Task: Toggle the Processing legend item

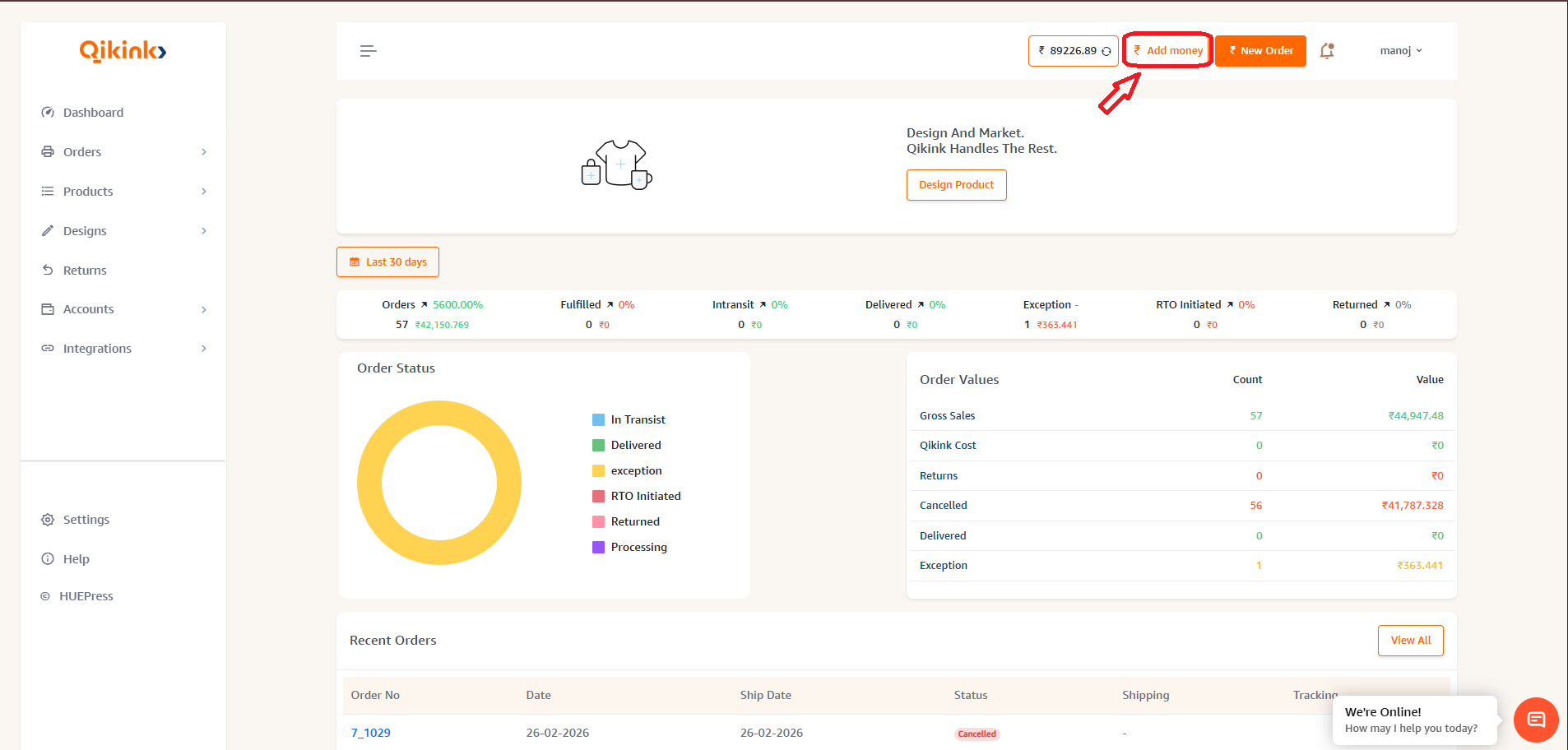Action: 638,547
